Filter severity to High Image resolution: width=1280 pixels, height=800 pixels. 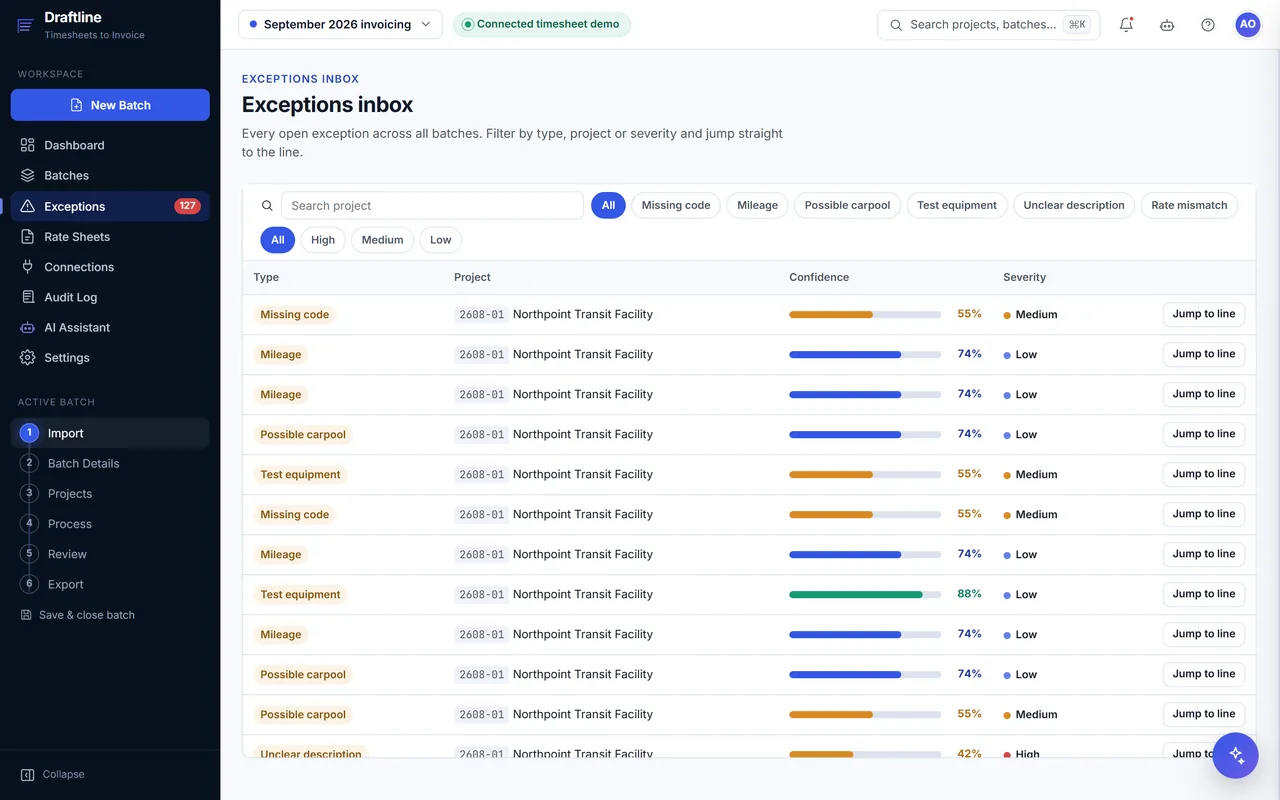[x=323, y=240]
